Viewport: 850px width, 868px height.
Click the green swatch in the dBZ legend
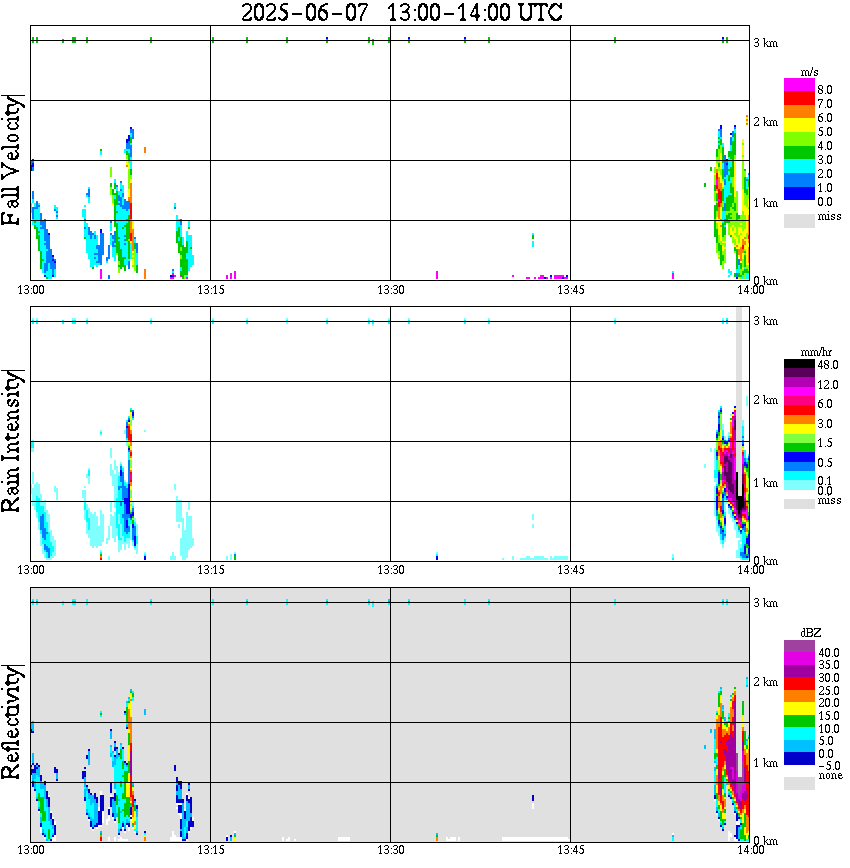click(799, 721)
